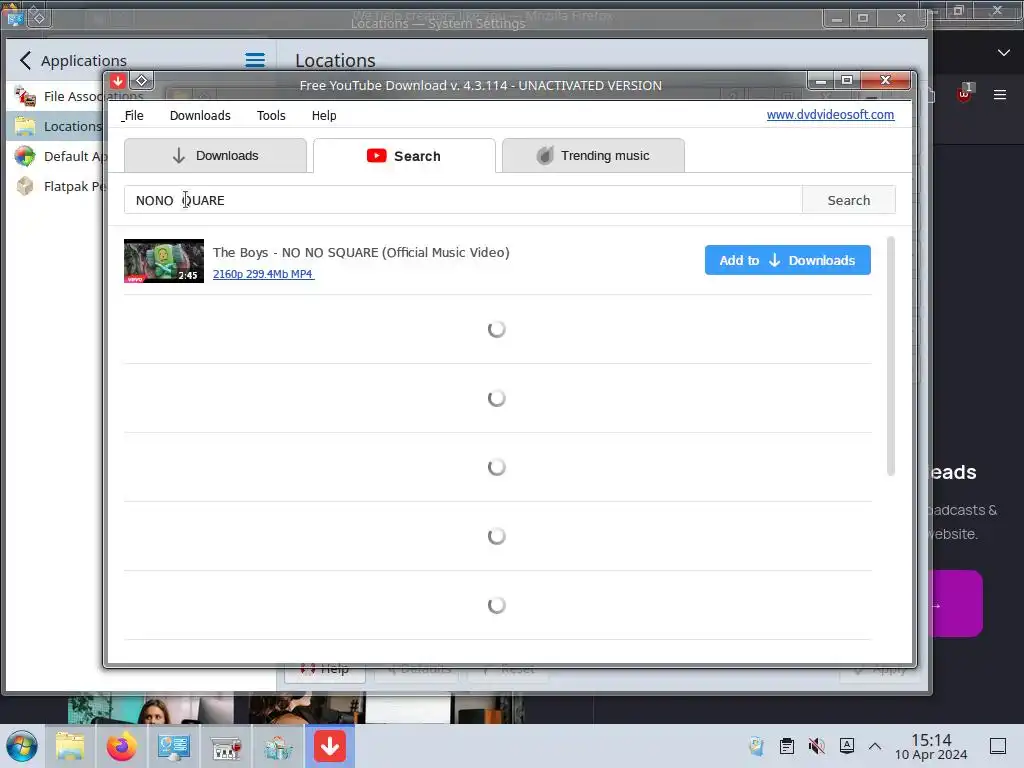
Task: Launch Firefox from the taskbar
Action: pos(121,746)
